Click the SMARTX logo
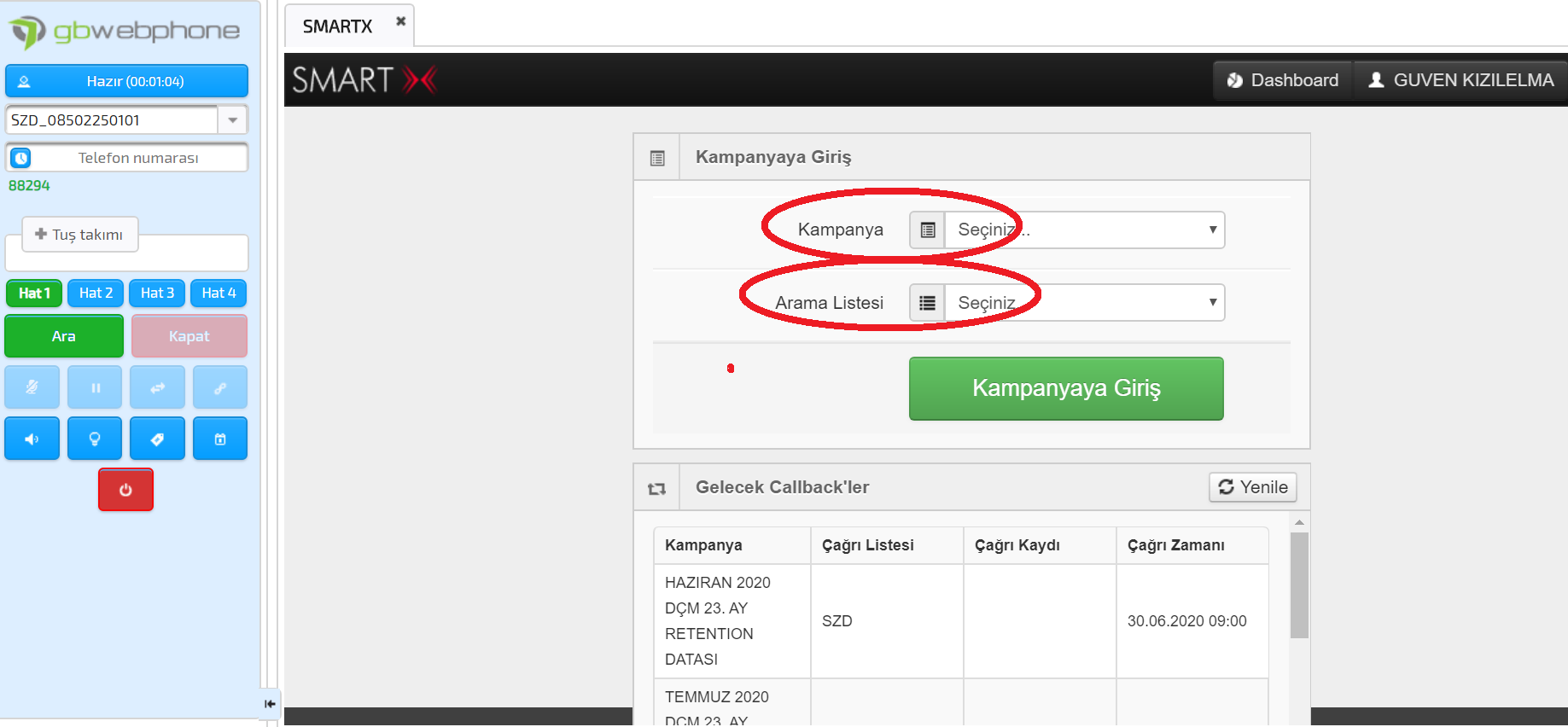Viewport: 1568px width, 727px height. (364, 80)
